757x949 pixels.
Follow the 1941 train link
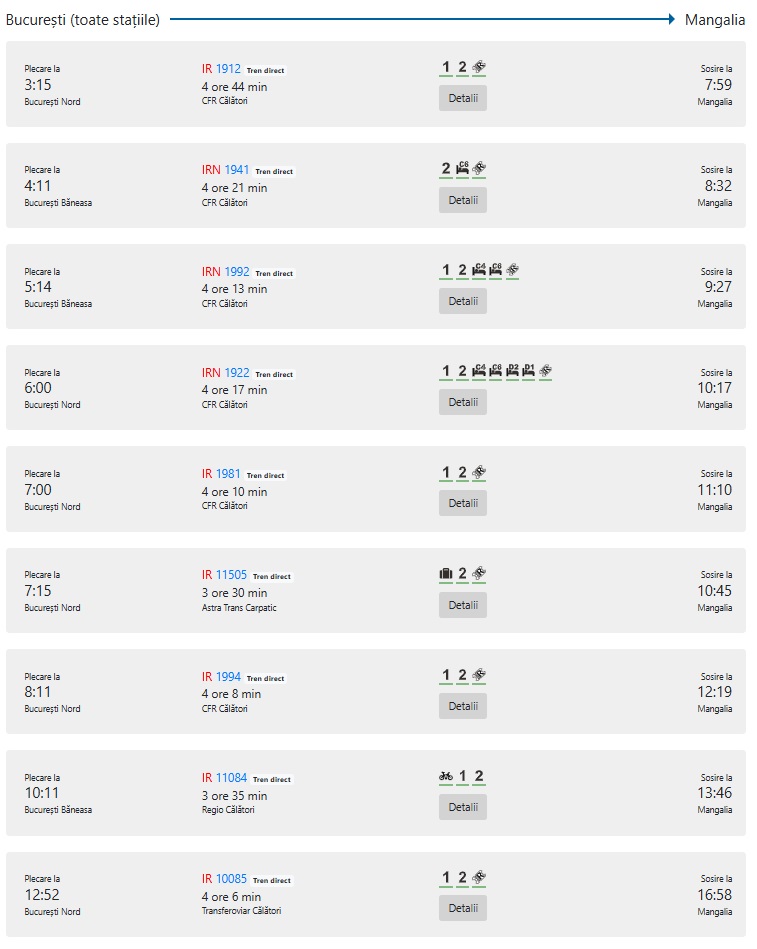[237, 170]
